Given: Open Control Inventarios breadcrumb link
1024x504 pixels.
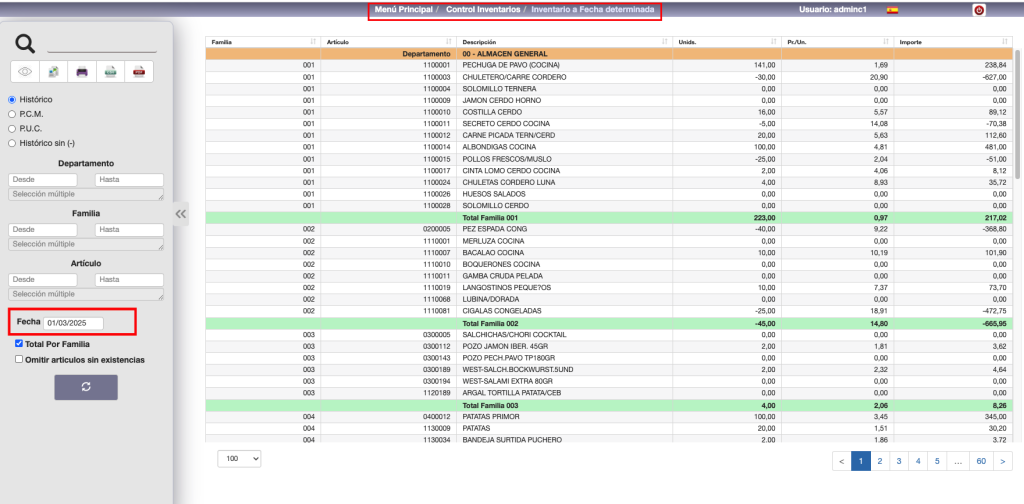Looking at the screenshot, I should pyautogui.click(x=482, y=10).
